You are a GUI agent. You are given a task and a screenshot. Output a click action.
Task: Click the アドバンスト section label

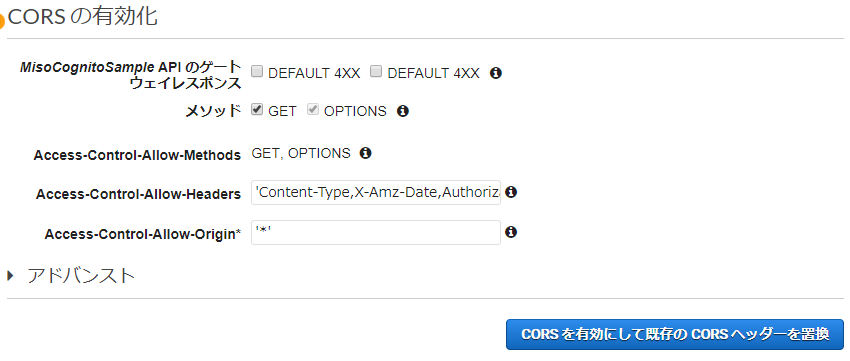(x=81, y=276)
